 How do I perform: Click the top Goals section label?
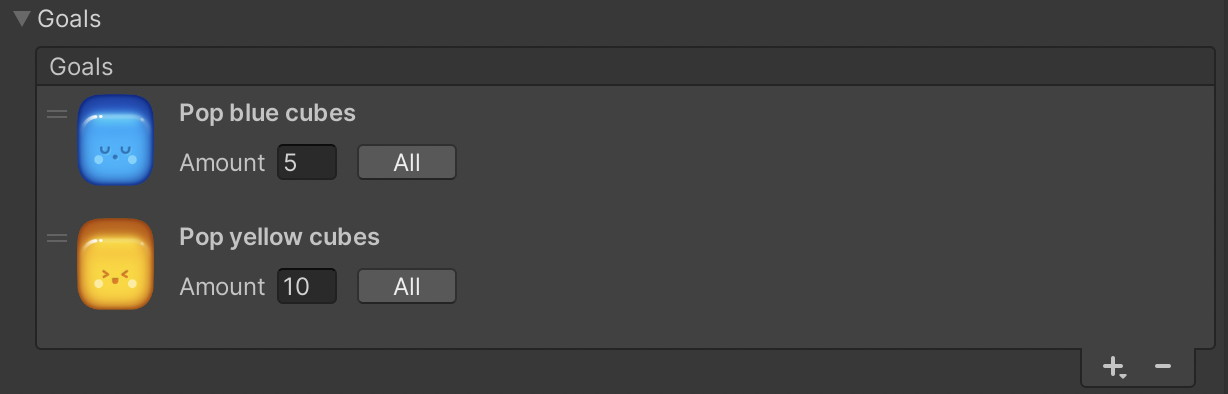69,18
